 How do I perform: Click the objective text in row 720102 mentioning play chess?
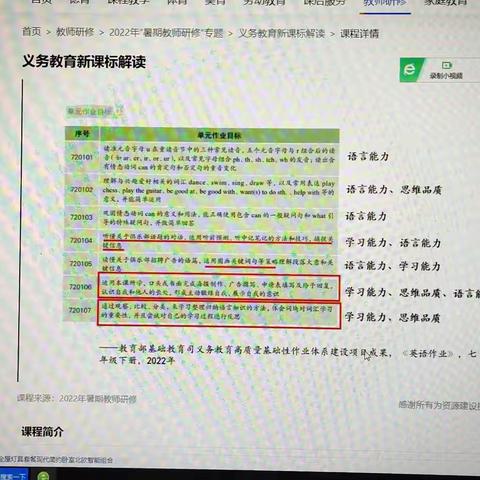point(219,191)
